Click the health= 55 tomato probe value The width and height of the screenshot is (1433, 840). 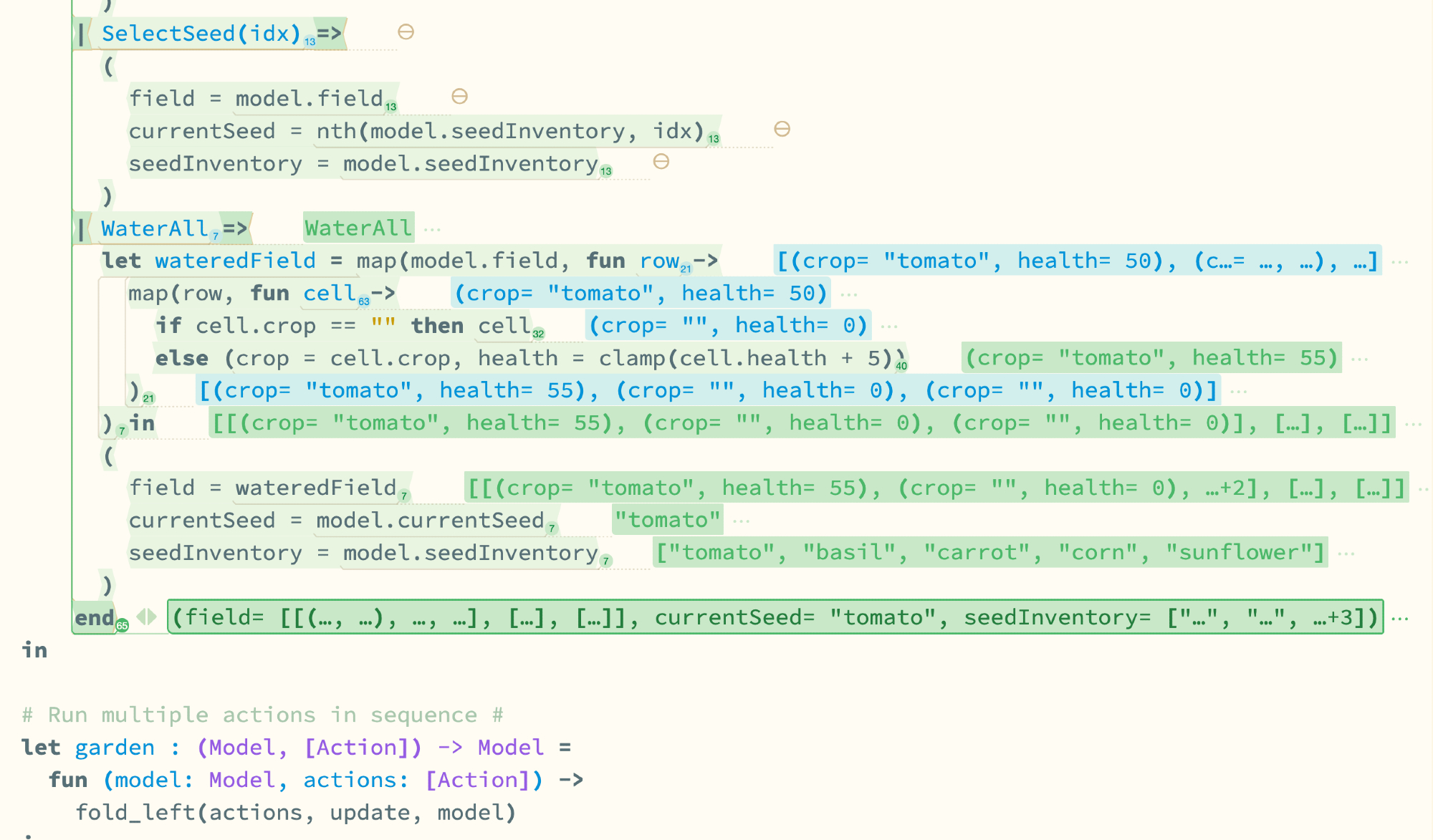(1151, 358)
